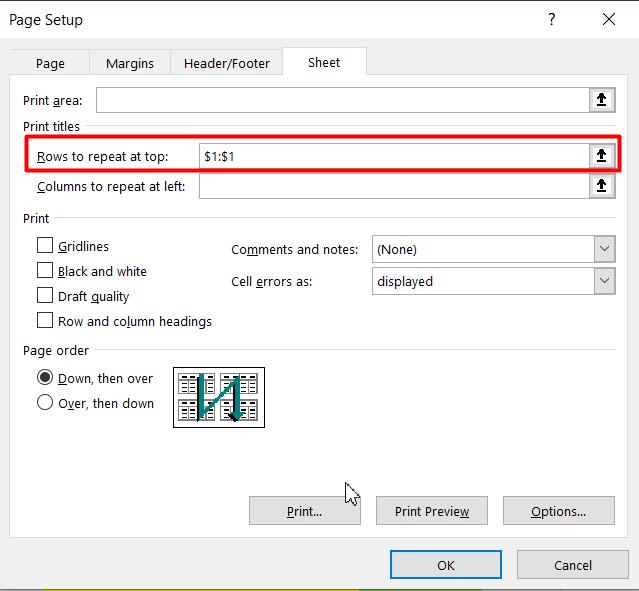Focus the Print area input field
The width and height of the screenshot is (639, 591).
[x=343, y=100]
